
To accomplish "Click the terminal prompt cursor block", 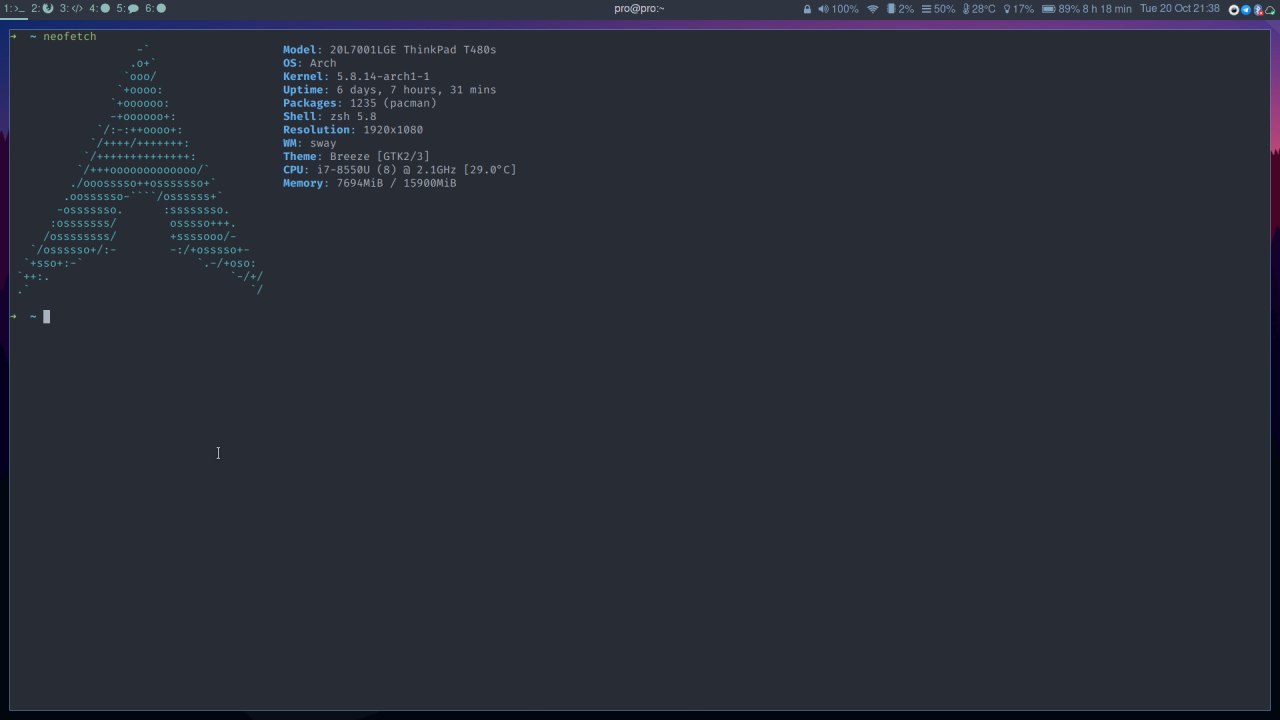I will tap(46, 317).
